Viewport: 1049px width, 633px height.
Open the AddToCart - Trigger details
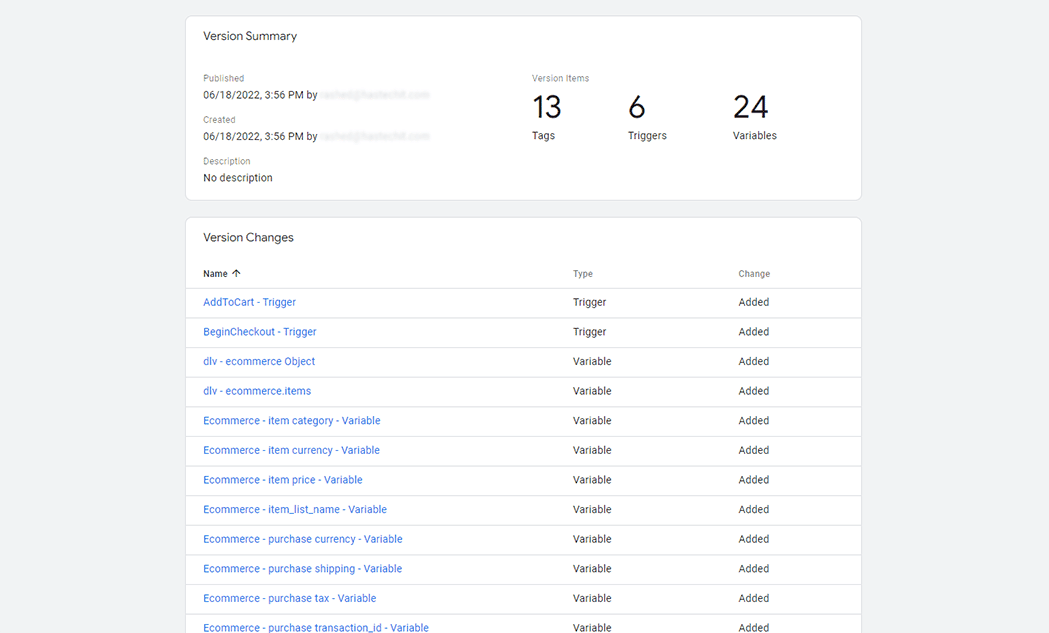249,301
